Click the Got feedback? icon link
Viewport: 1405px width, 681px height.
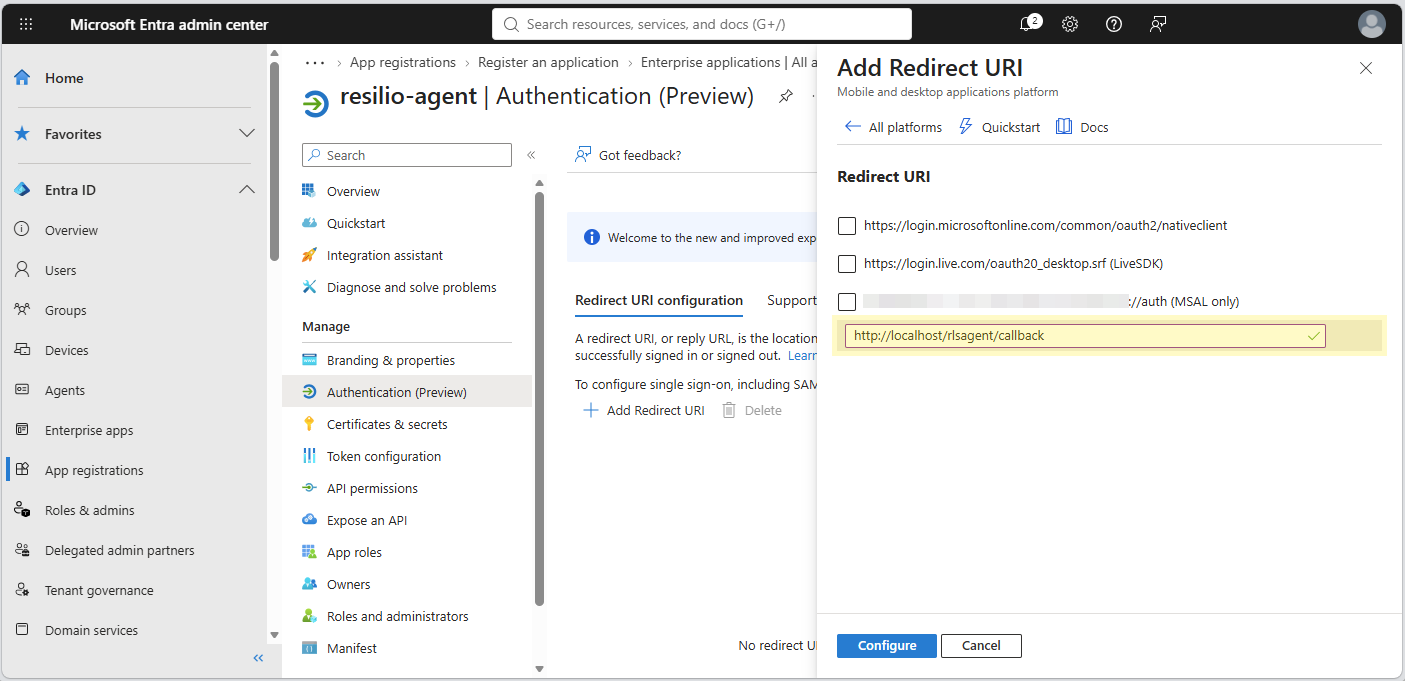click(628, 155)
